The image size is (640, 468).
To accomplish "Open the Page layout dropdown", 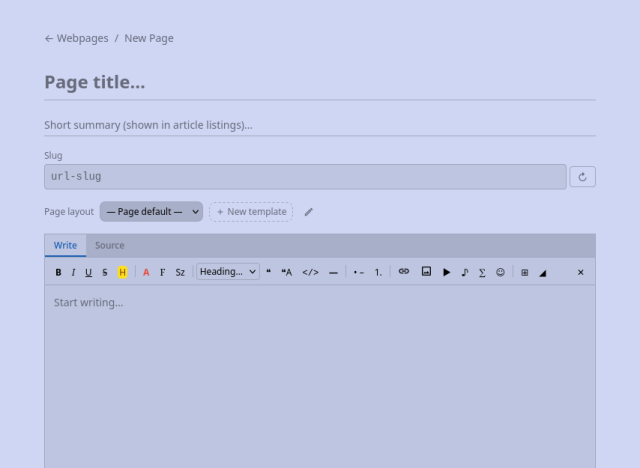I will pyautogui.click(x=151, y=212).
